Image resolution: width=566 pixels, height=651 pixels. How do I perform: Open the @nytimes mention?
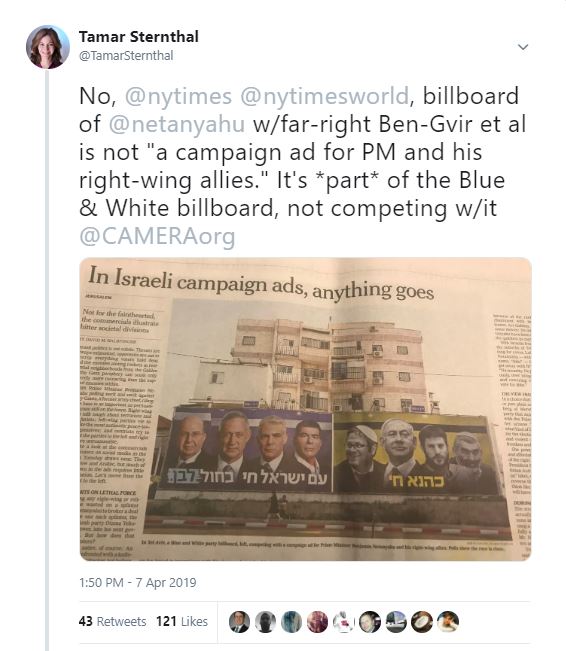click(x=178, y=96)
